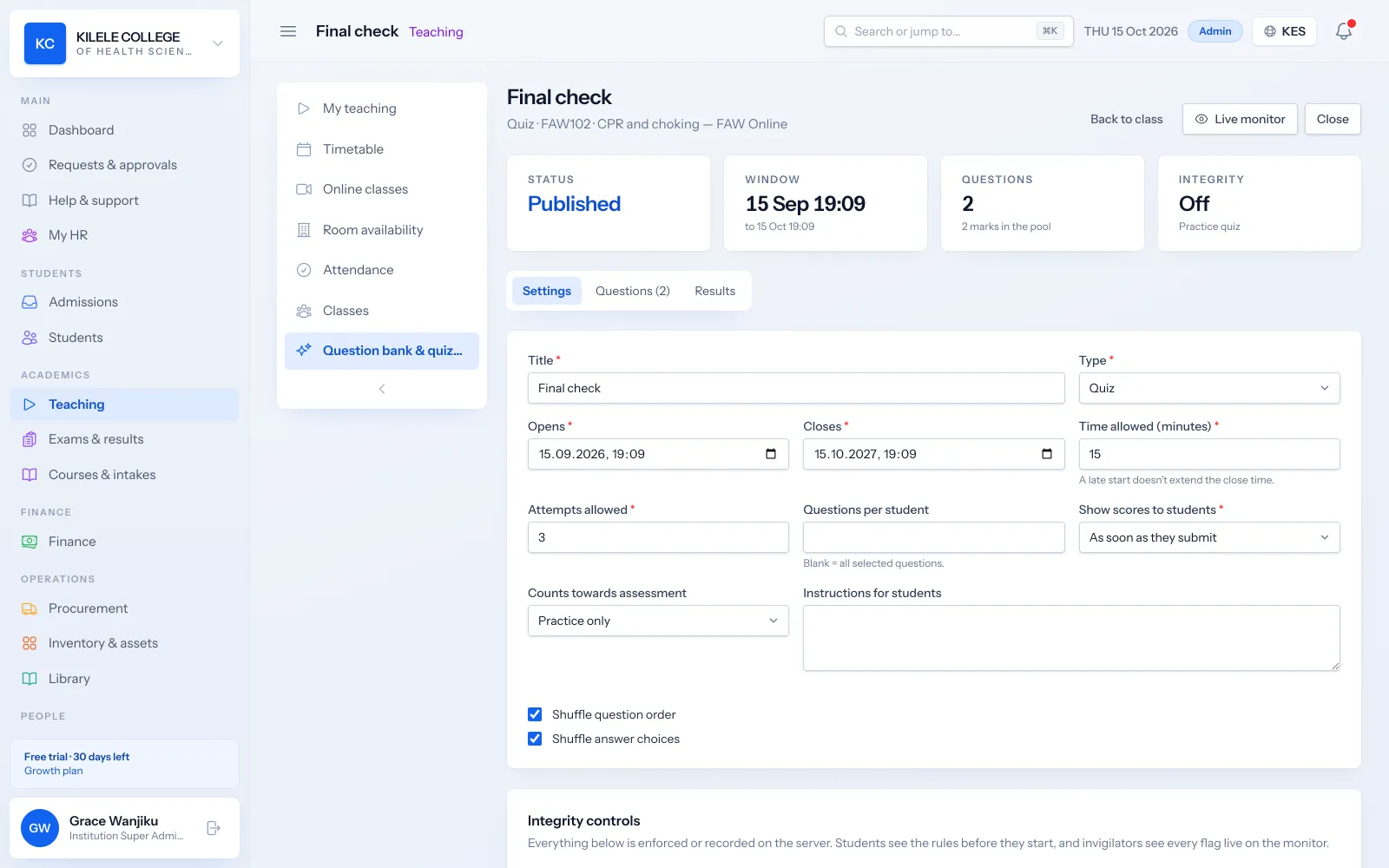
Task: Click the Back to class link
Action: coord(1126,119)
